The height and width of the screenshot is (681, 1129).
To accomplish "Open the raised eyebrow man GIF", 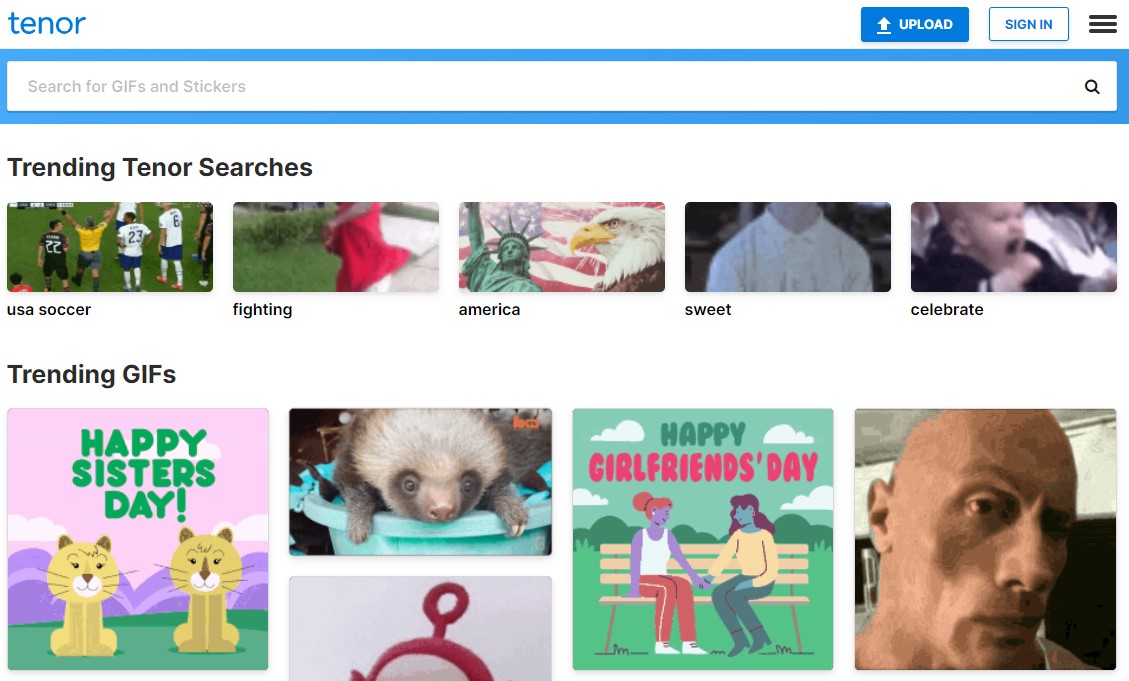I will point(986,539).
